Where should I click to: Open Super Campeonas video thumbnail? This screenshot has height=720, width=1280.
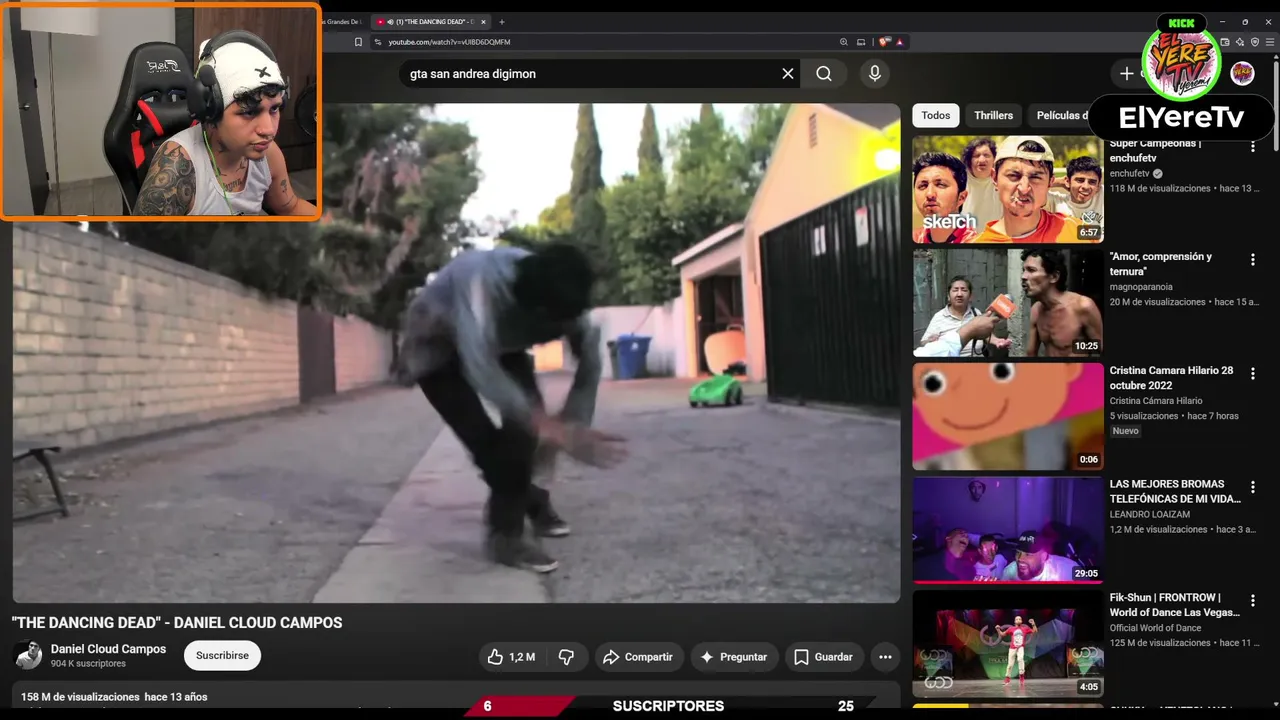[1008, 189]
